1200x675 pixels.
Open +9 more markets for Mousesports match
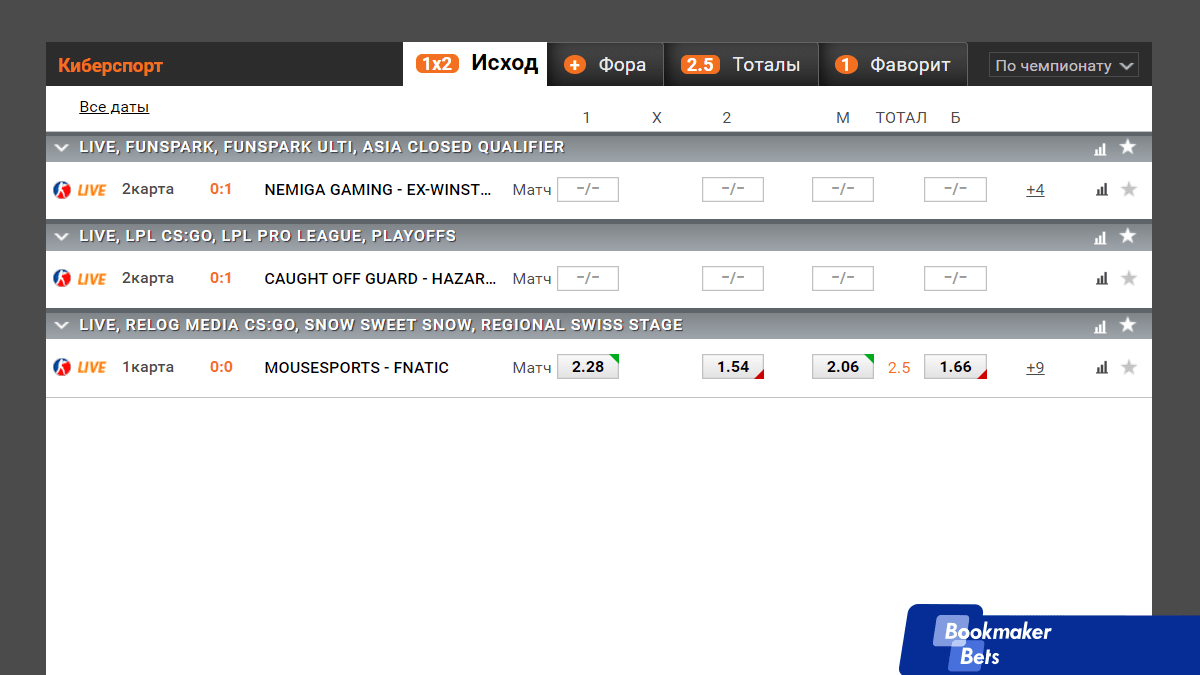coord(1035,368)
